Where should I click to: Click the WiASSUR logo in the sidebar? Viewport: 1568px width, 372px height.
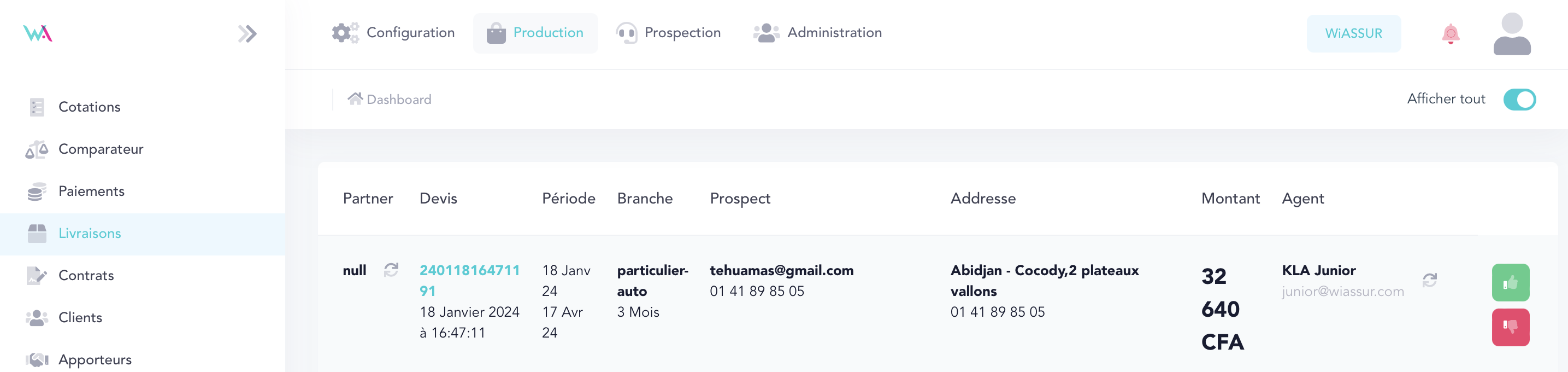38,33
